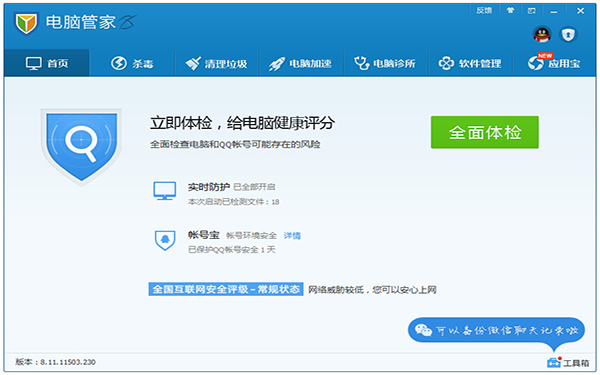Open the skin (shirt) icon in title bar
Viewport: 600px width, 375px height.
pos(510,11)
